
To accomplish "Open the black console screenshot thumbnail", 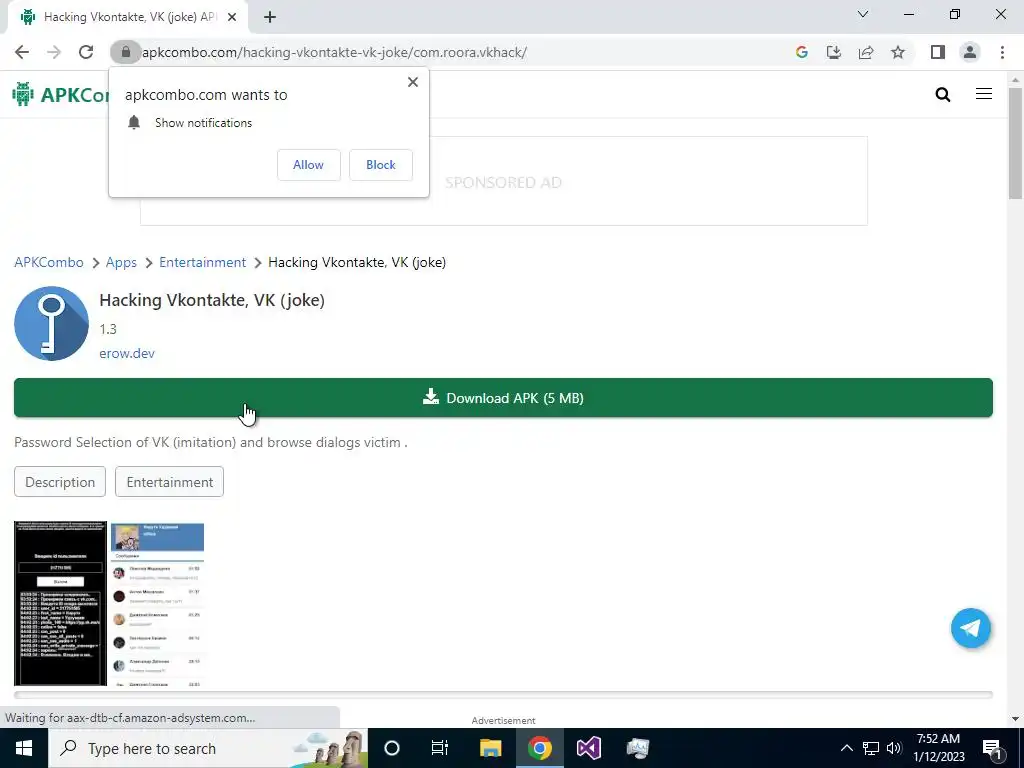I will pos(60,603).
